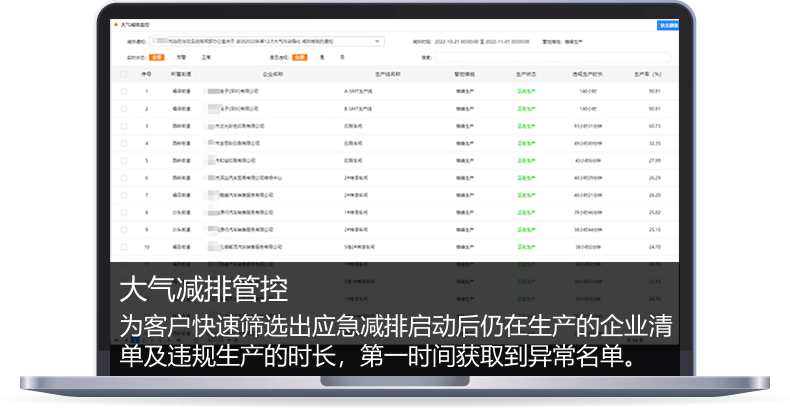
Task: Click the green 正在生产 status in row 1
Action: pos(526,91)
